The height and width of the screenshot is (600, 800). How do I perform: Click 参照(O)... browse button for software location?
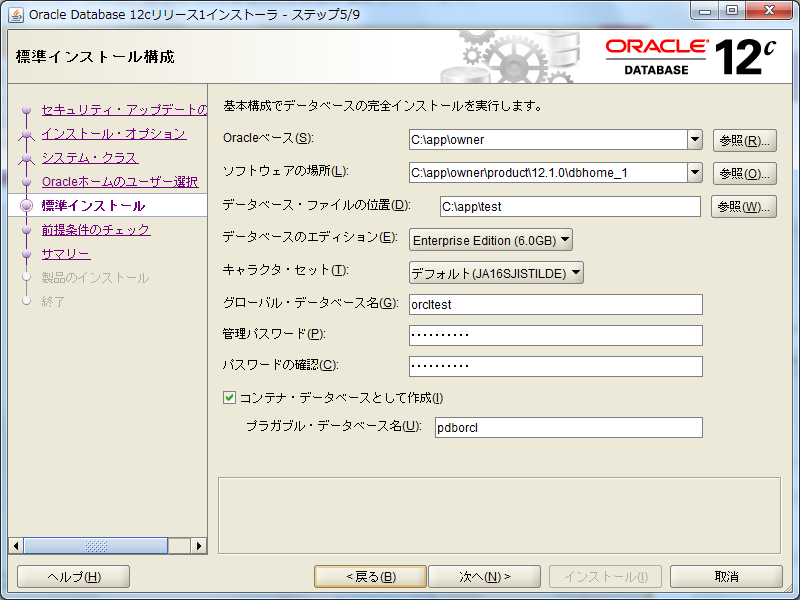pyautogui.click(x=744, y=173)
